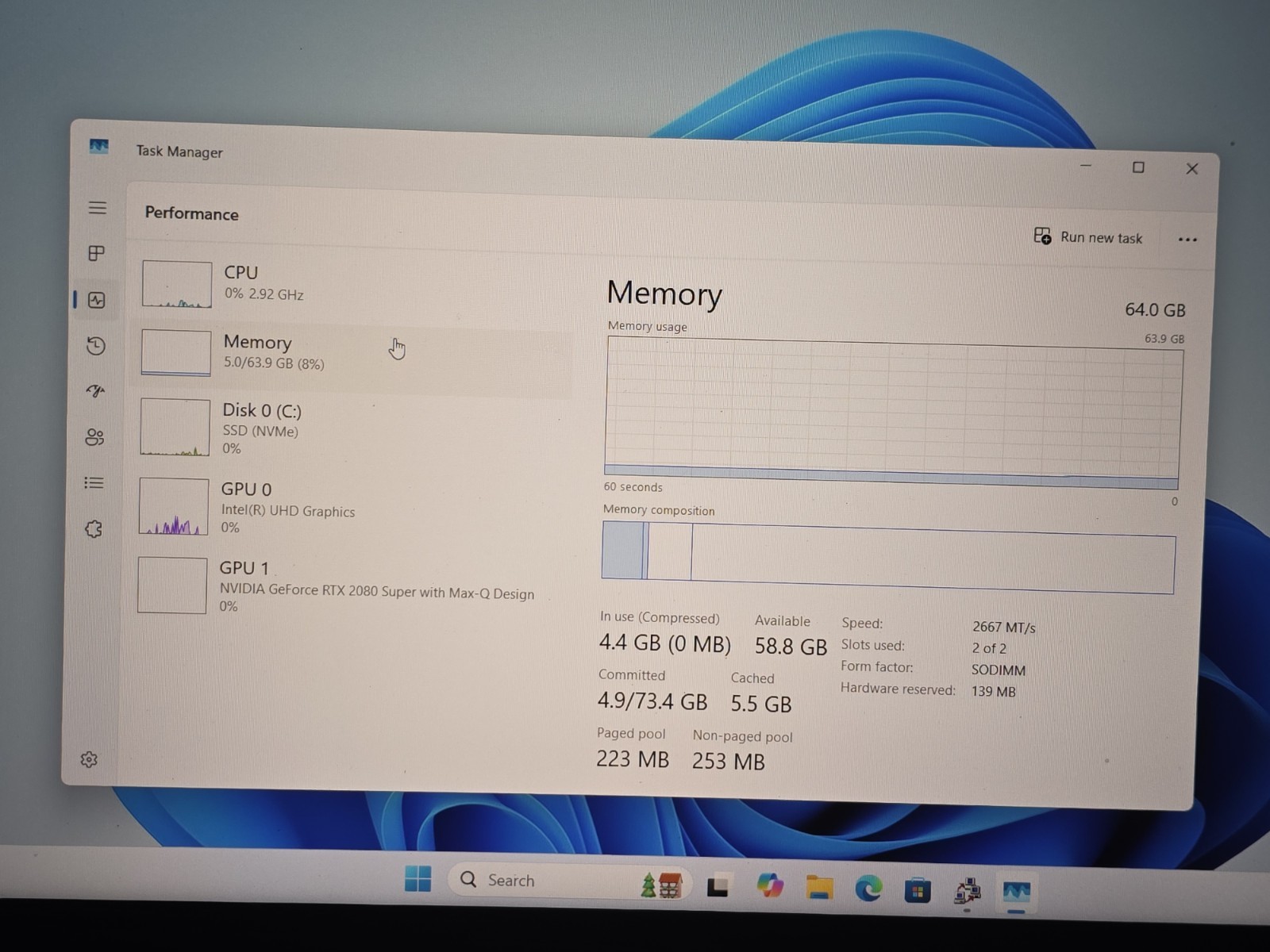
Task: Open Microsoft Store from the taskbar
Action: click(x=918, y=891)
